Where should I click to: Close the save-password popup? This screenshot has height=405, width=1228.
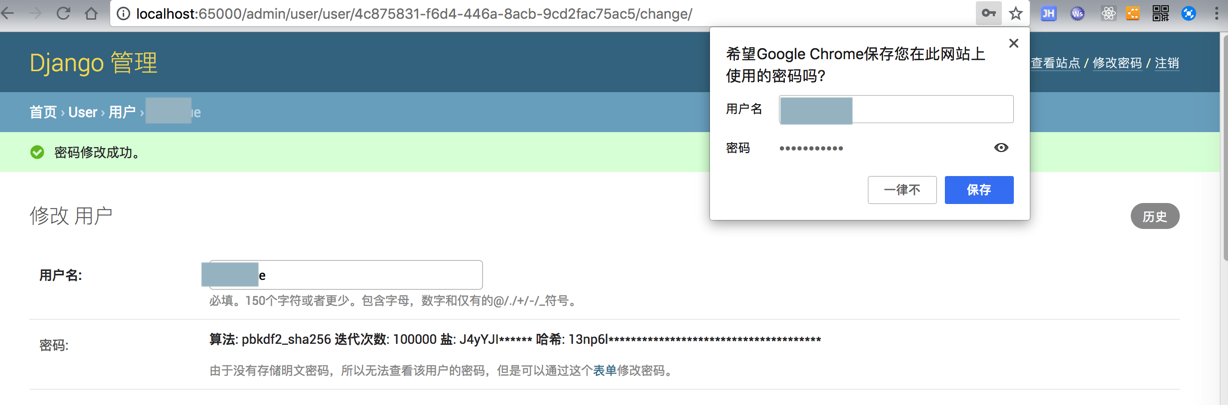coord(1013,43)
